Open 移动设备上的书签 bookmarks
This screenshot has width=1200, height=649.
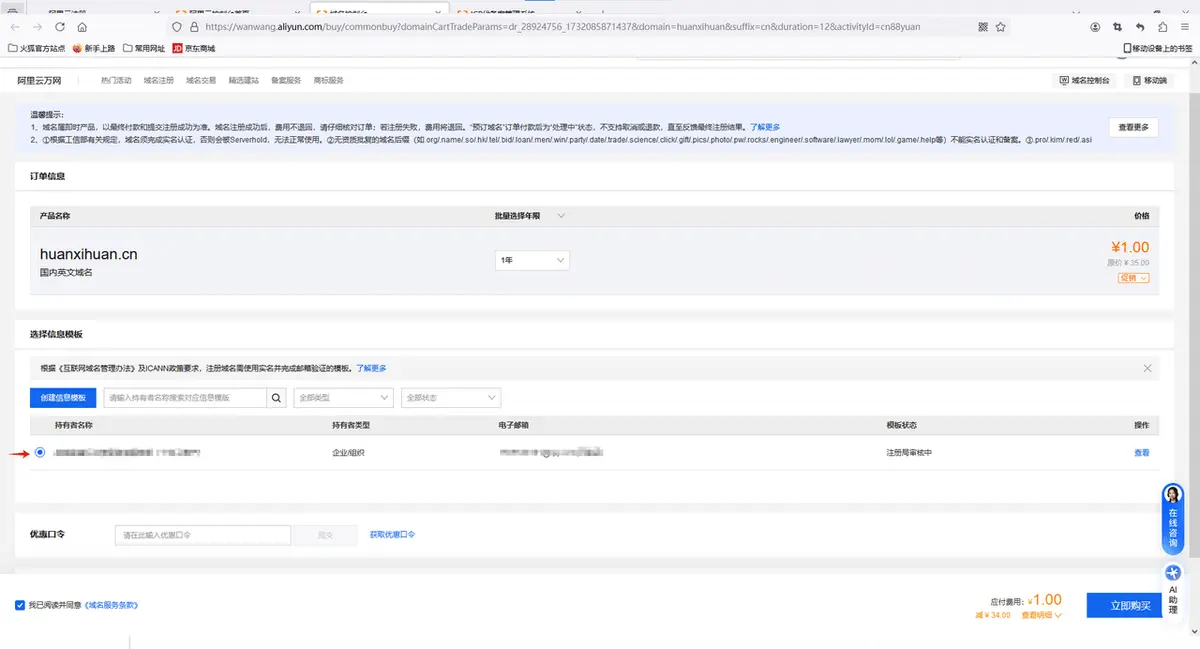[1158, 48]
